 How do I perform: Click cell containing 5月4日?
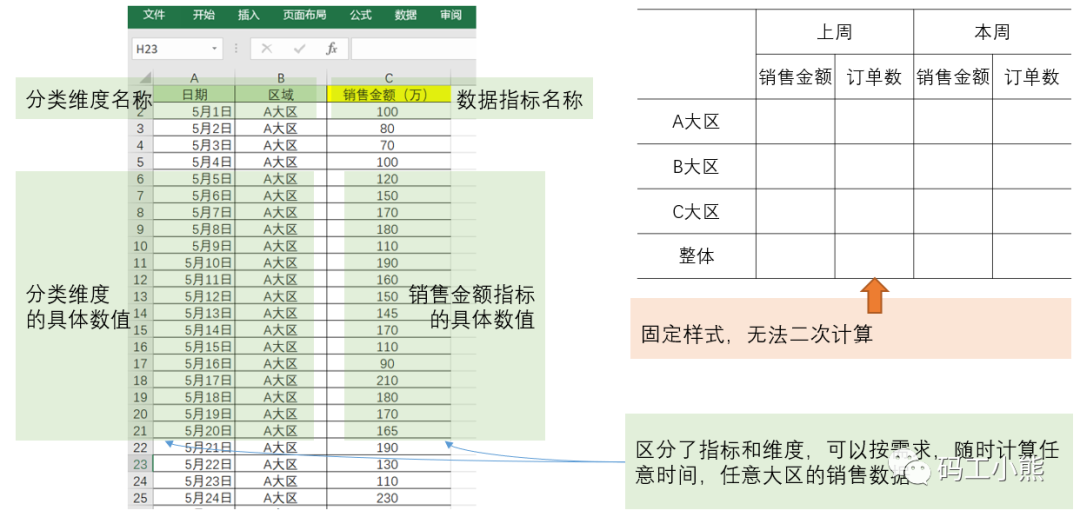point(194,162)
